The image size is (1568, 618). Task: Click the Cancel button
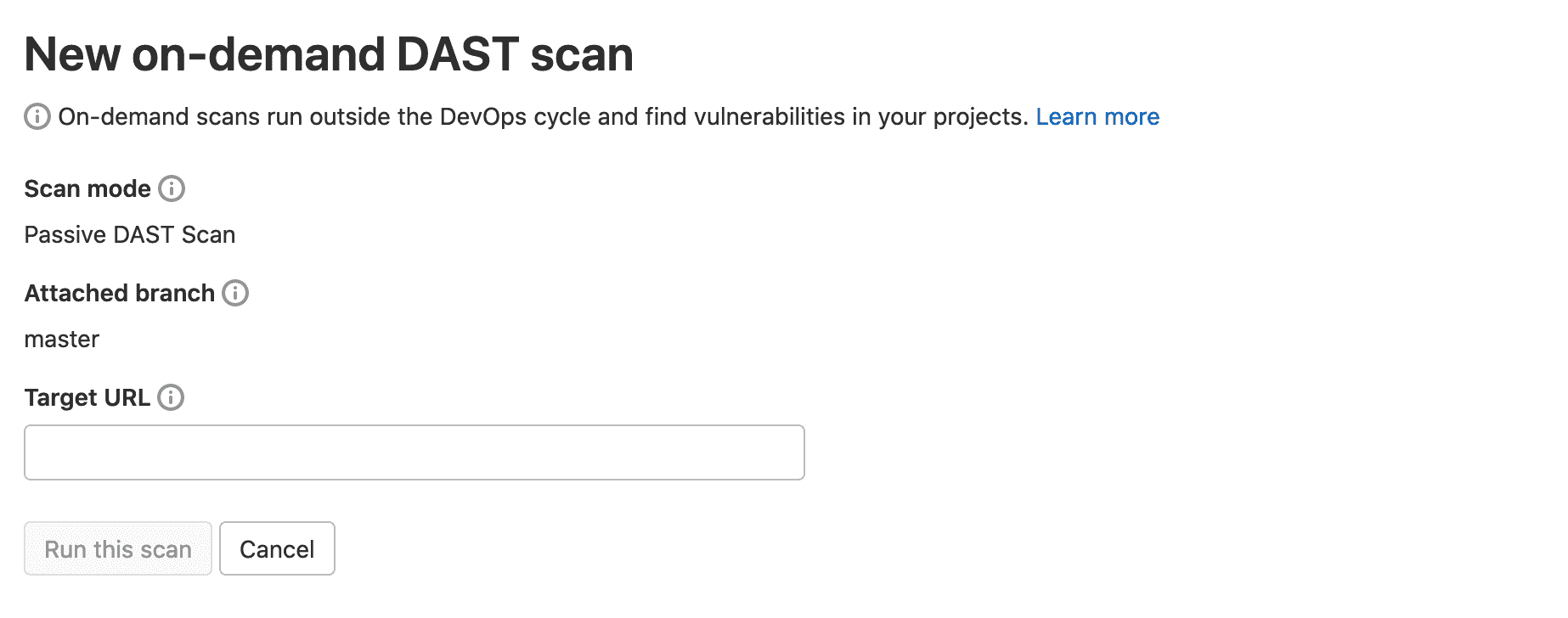pos(277,548)
